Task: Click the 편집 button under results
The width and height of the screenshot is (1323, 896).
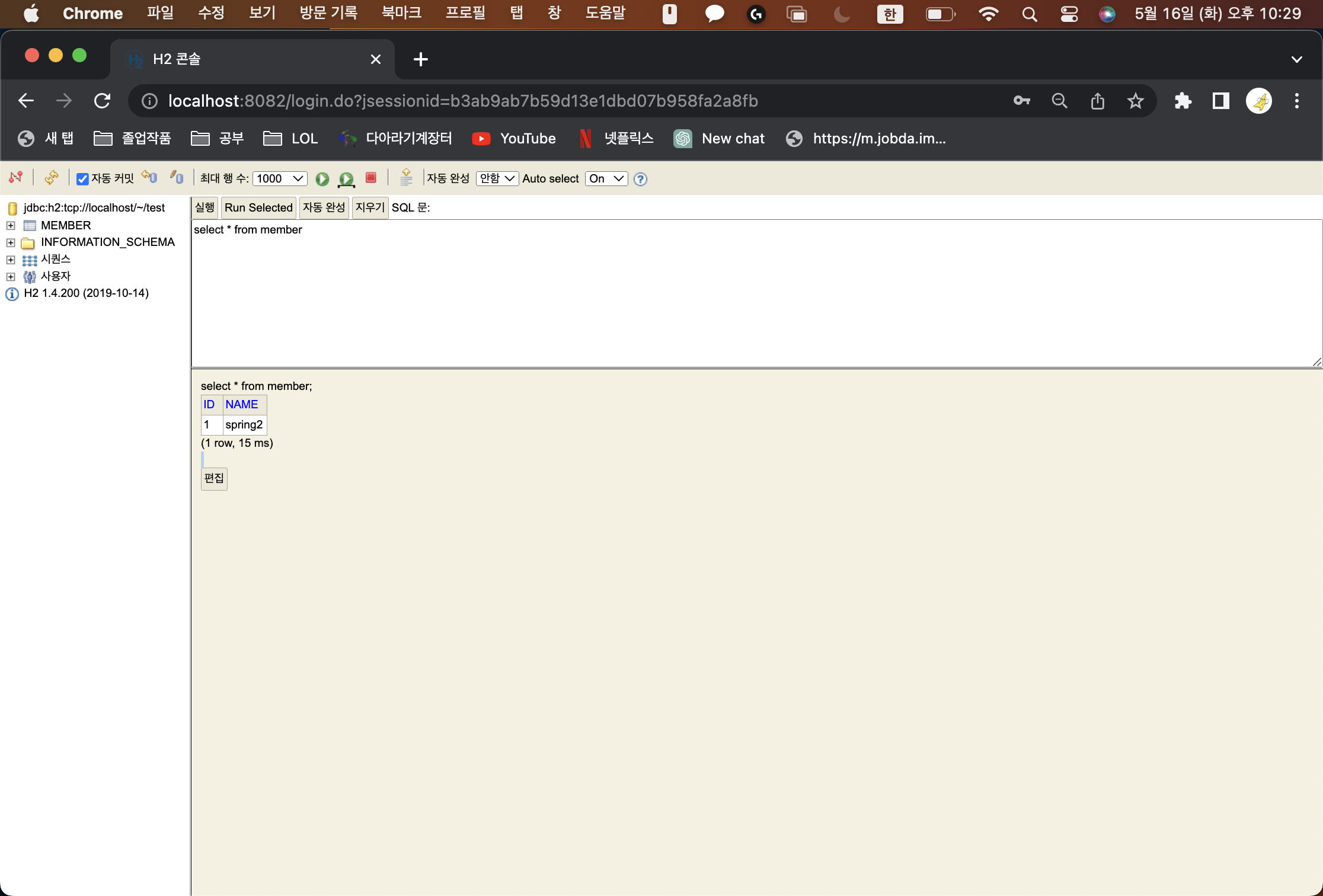Action: click(x=214, y=478)
